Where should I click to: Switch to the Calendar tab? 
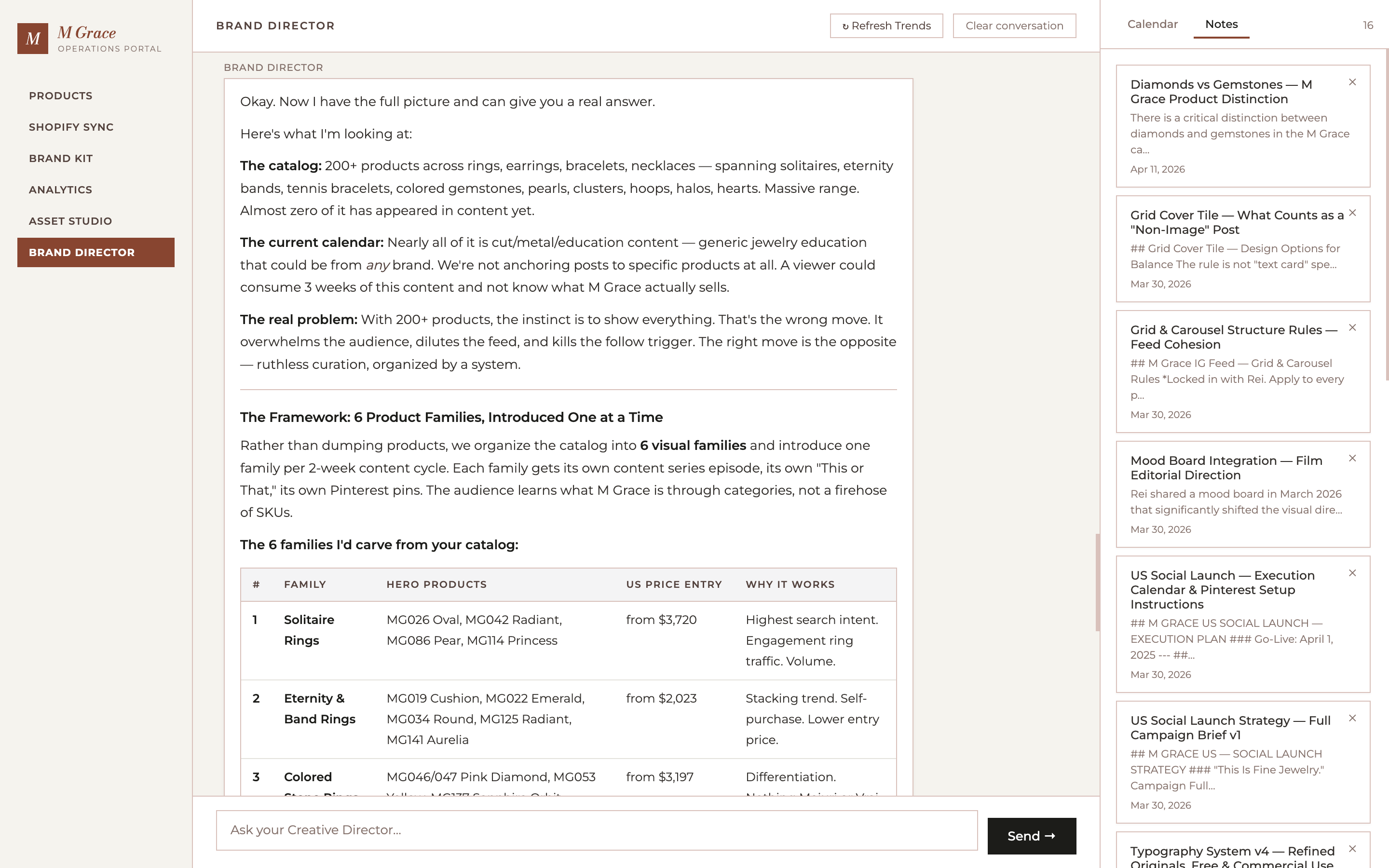1152,24
